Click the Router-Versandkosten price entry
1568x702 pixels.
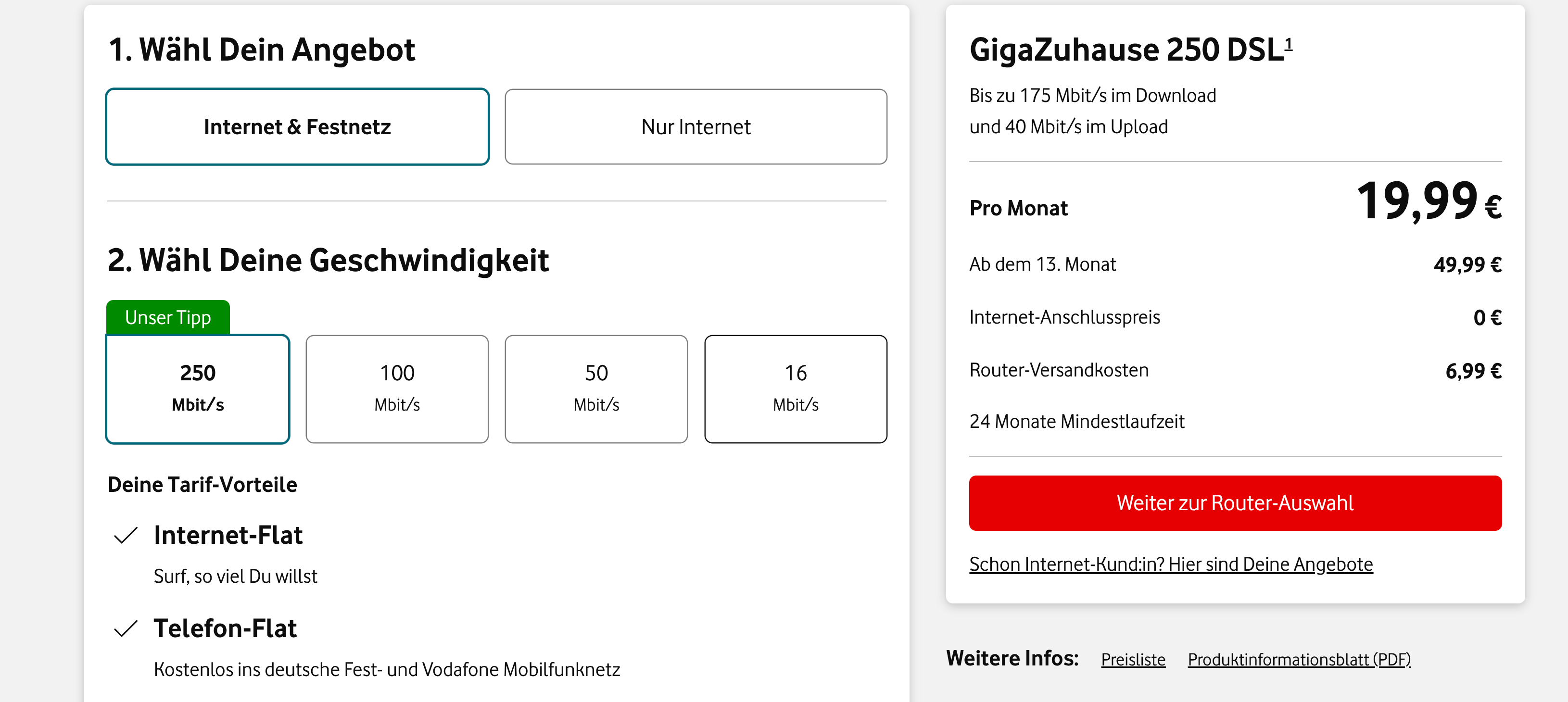(1472, 369)
